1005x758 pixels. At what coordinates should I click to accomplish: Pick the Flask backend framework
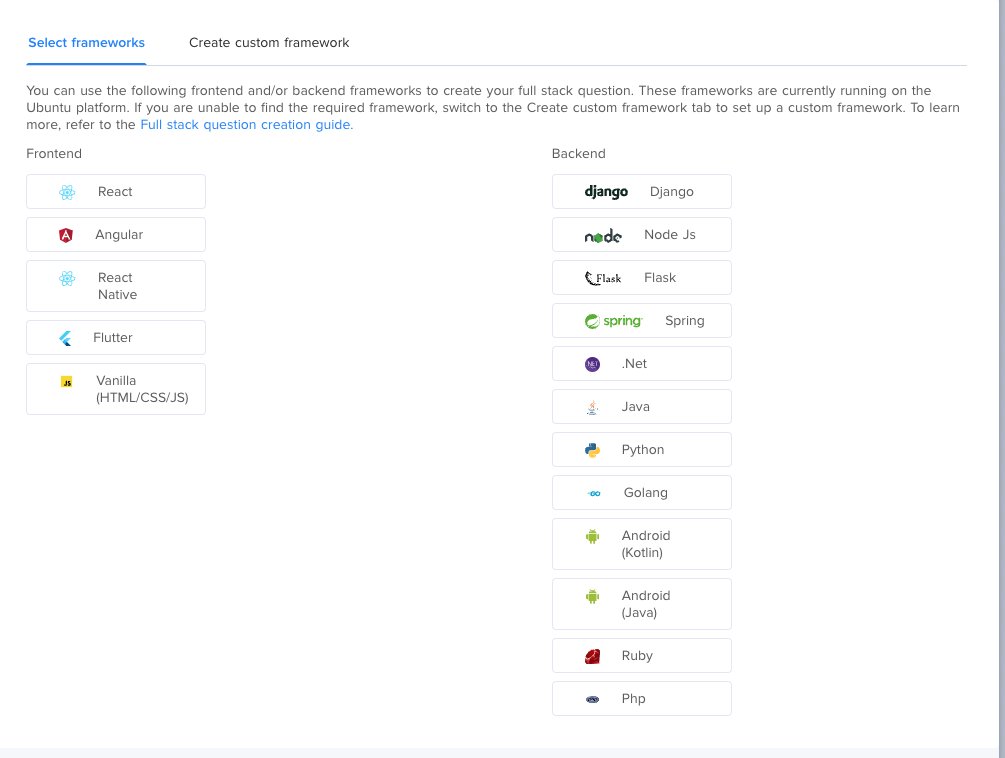coord(642,277)
